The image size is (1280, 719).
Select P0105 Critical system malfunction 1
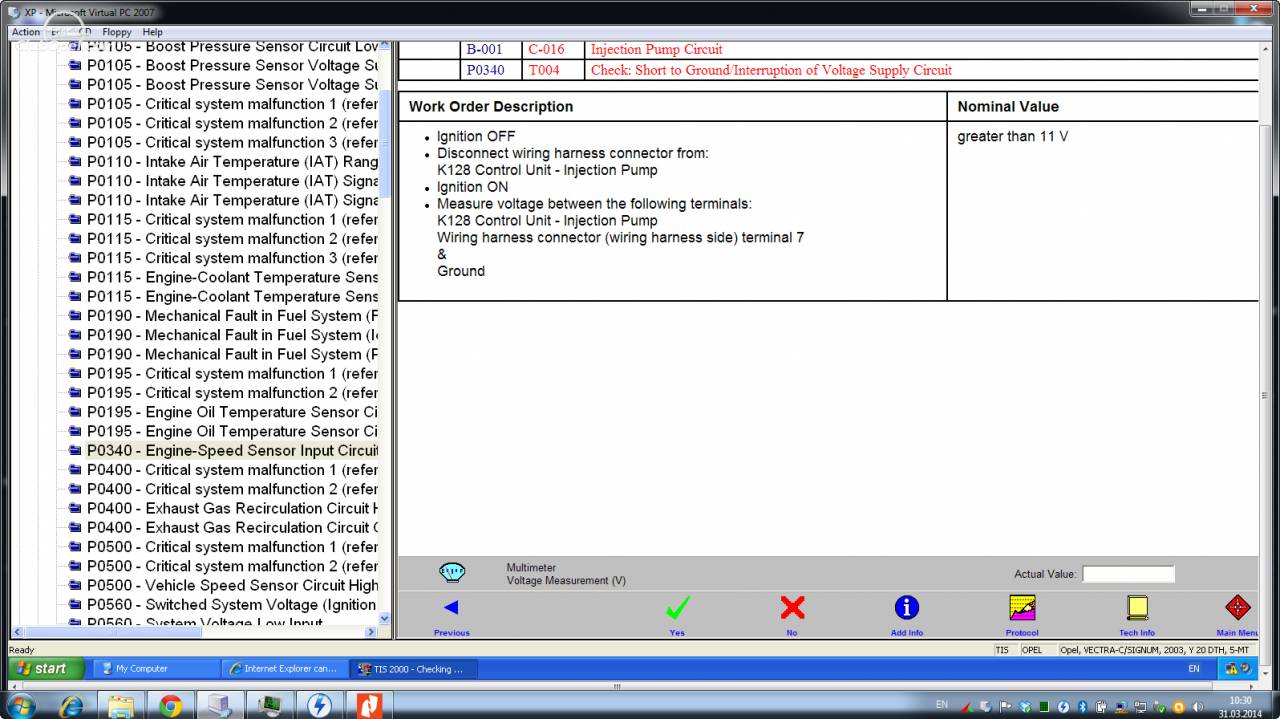point(232,104)
